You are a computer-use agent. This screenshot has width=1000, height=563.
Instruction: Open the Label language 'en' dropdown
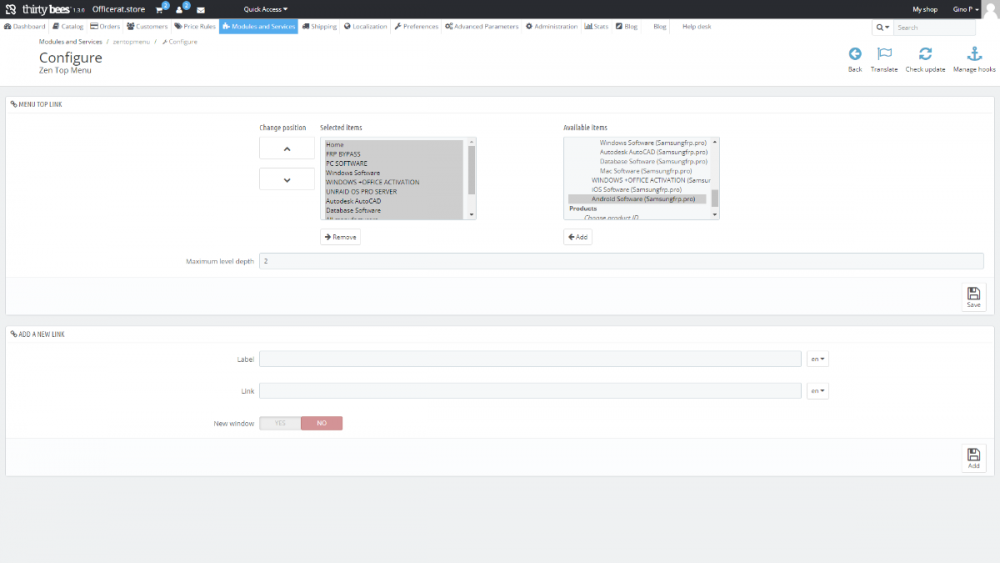817,359
